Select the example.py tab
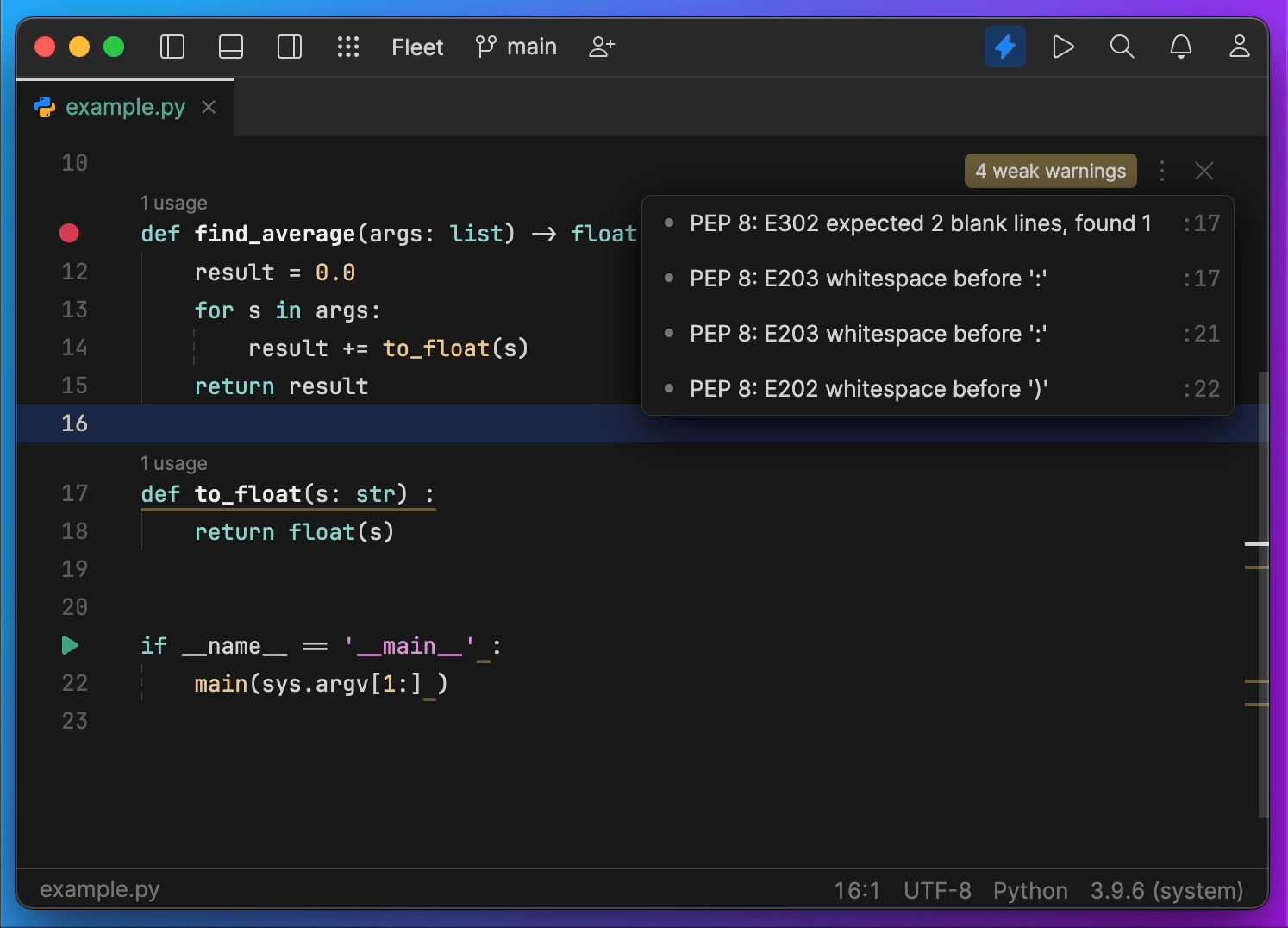This screenshot has height=928, width=1288. (x=125, y=107)
